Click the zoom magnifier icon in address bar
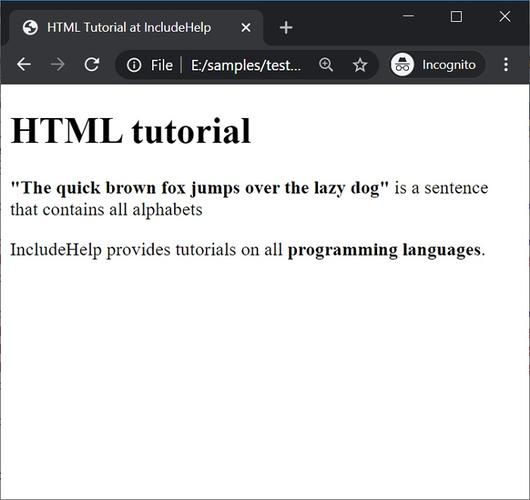Image resolution: width=530 pixels, height=500 pixels. click(x=326, y=65)
